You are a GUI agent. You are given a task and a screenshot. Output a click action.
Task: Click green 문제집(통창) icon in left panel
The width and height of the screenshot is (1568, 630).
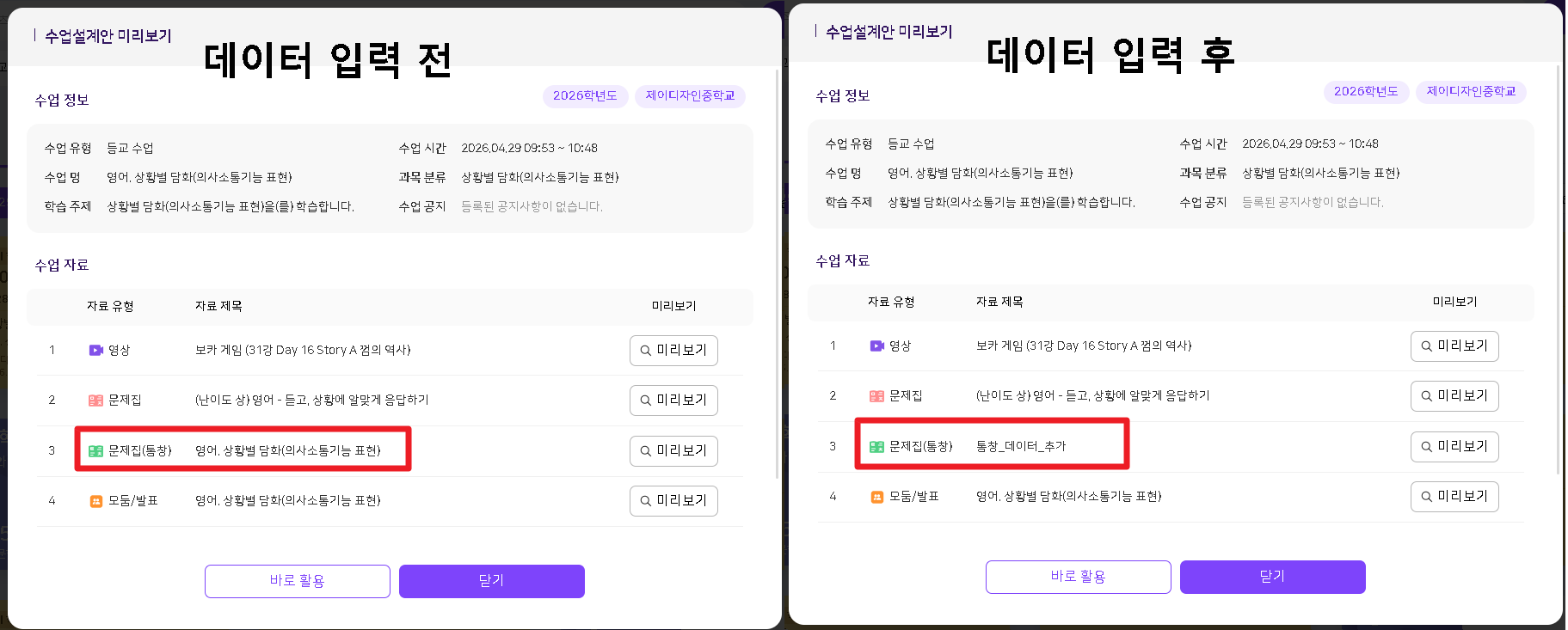(x=95, y=450)
